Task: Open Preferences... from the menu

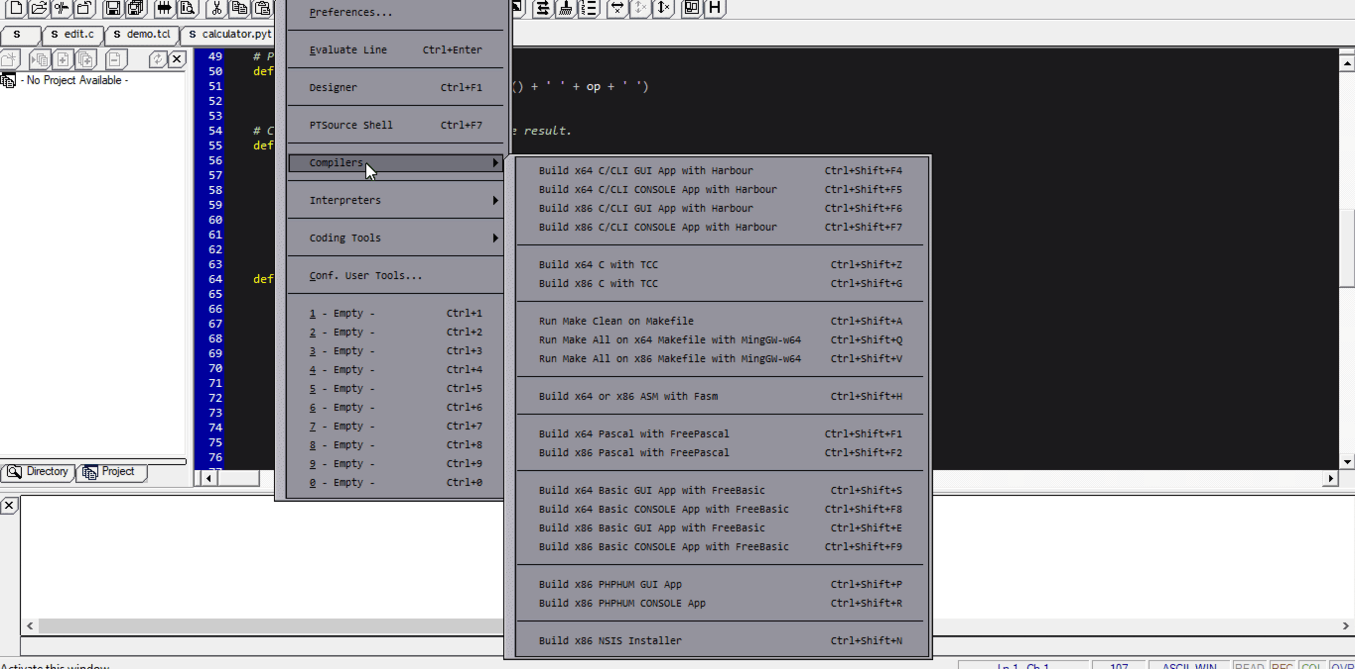Action: pyautogui.click(x=350, y=13)
